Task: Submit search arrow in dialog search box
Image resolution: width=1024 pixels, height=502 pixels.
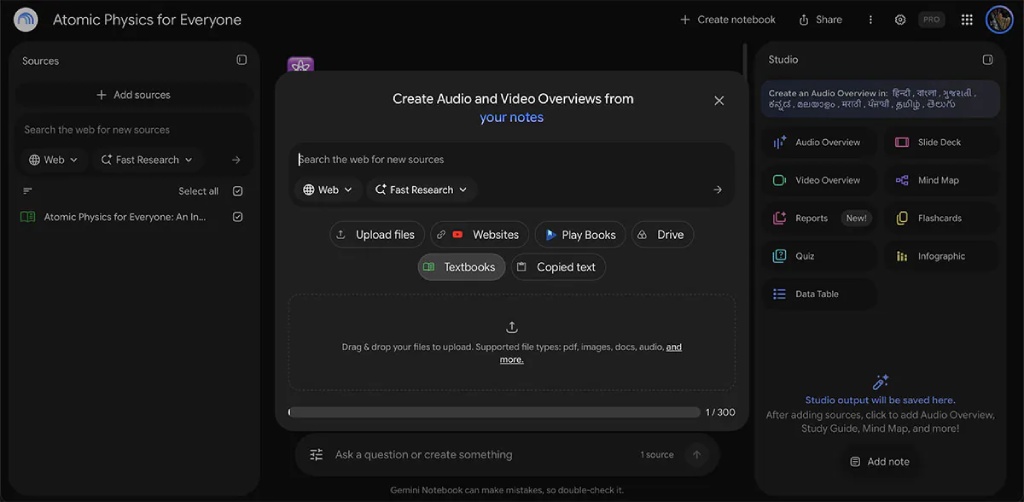Action: (x=718, y=190)
